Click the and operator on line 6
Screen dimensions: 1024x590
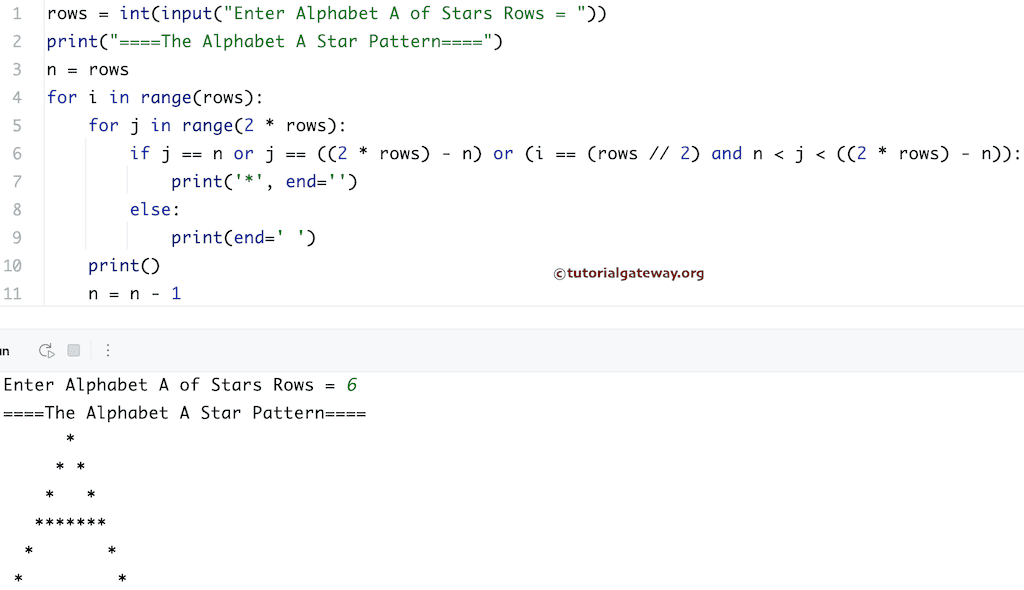tap(727, 153)
